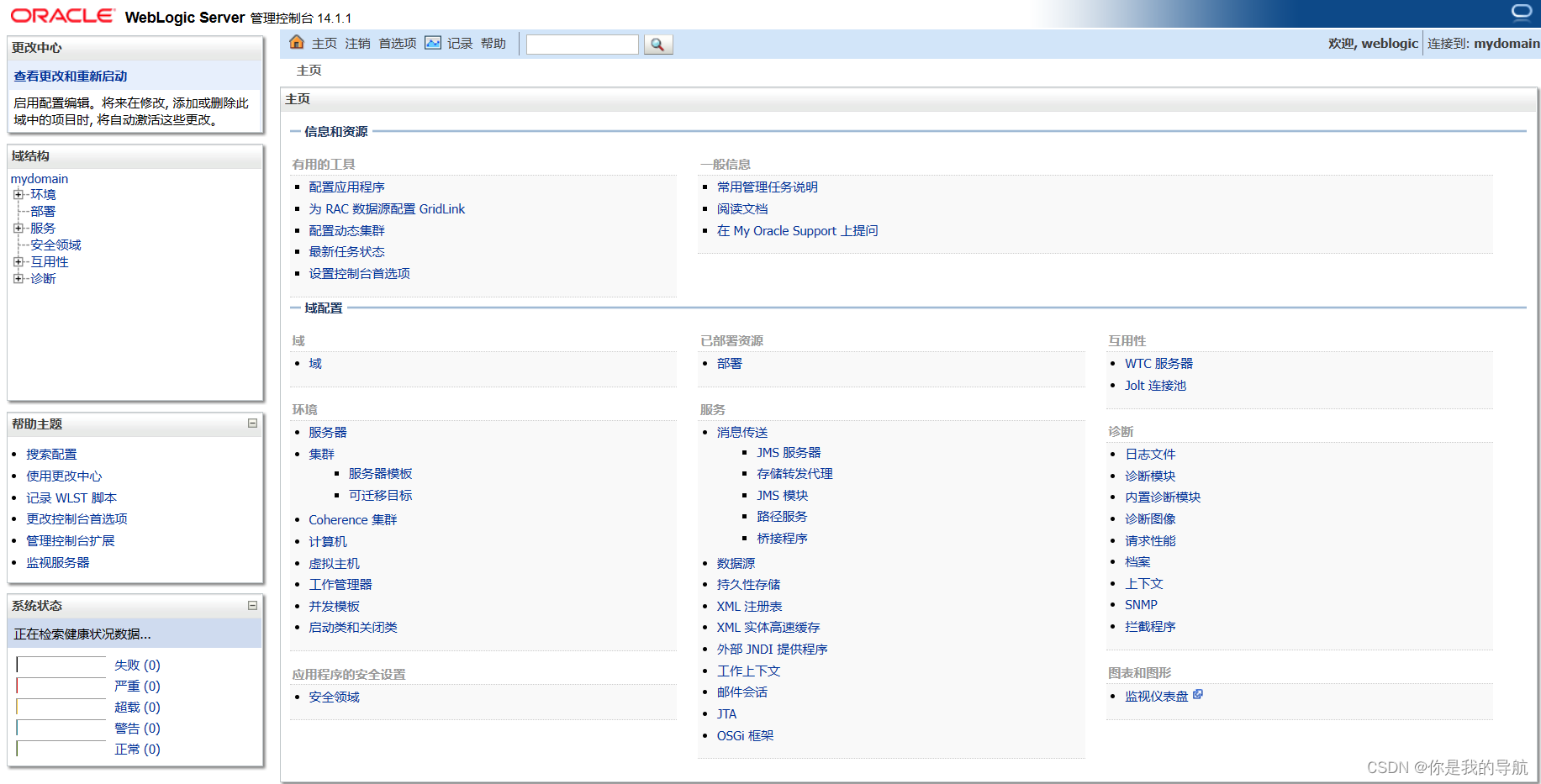1541x784 pixels.
Task: Open 首选项 from the toolbar menu
Action: pos(398,44)
